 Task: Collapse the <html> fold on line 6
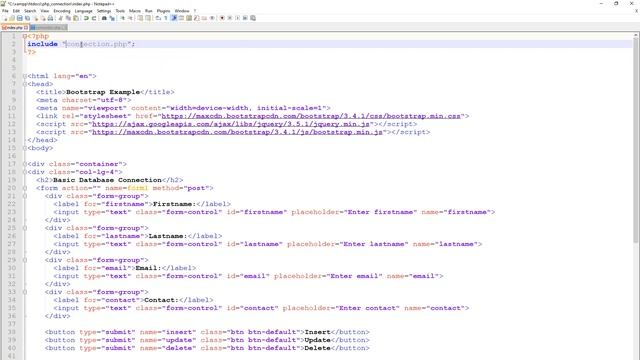pyautogui.click(x=24, y=76)
